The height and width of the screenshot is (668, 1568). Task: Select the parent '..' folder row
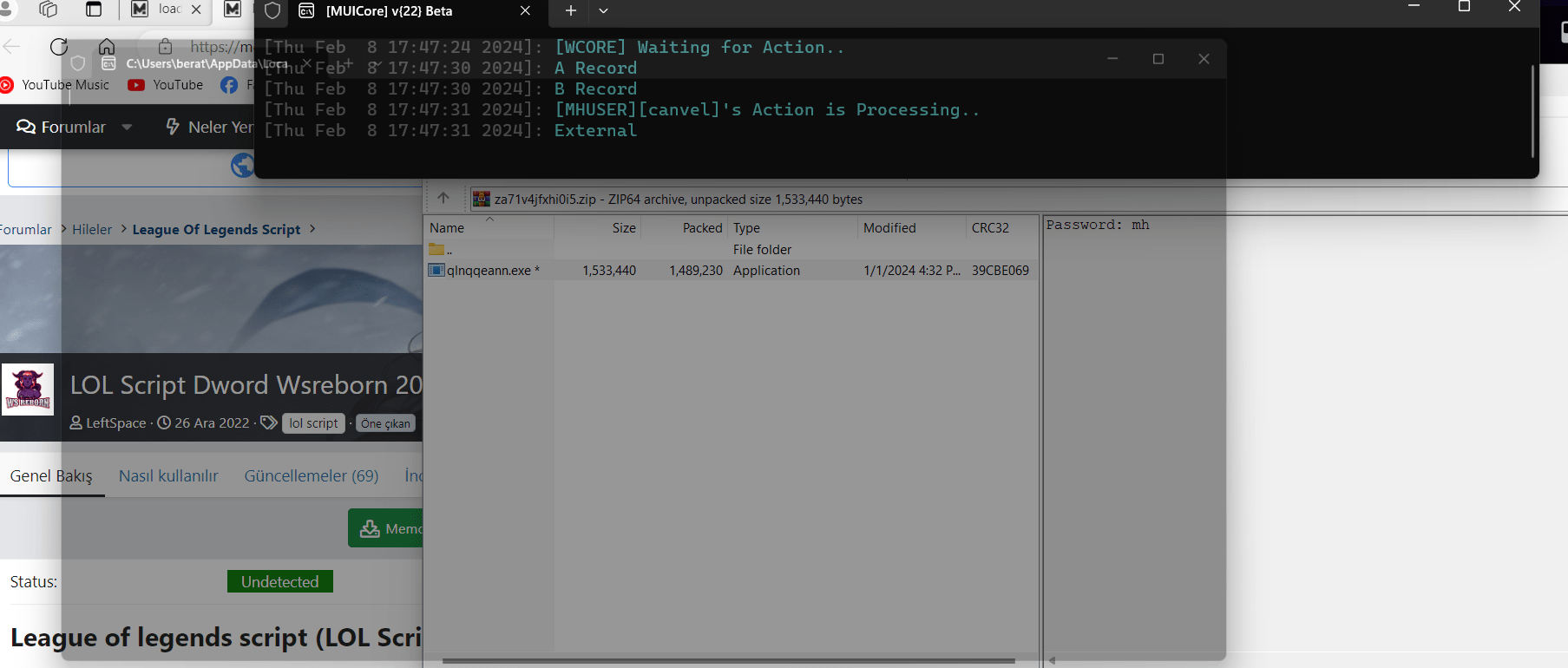click(x=732, y=250)
